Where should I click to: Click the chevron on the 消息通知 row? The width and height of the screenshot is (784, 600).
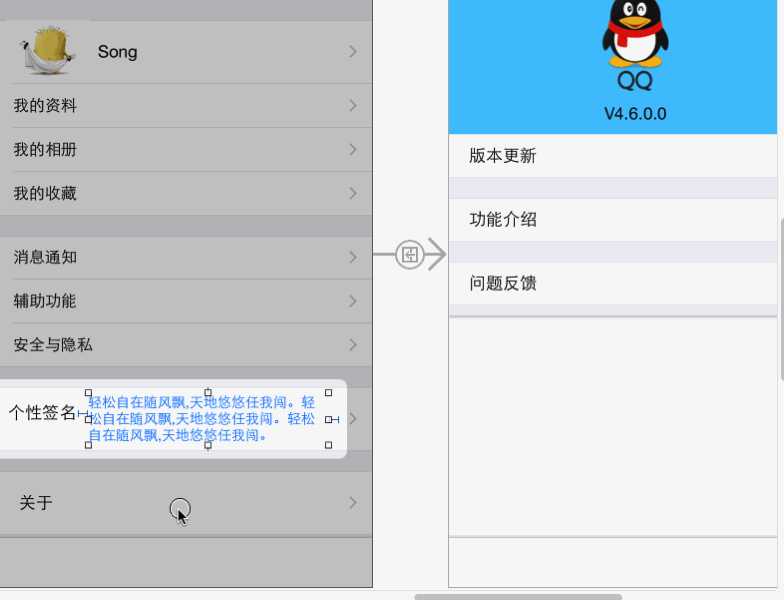353,257
